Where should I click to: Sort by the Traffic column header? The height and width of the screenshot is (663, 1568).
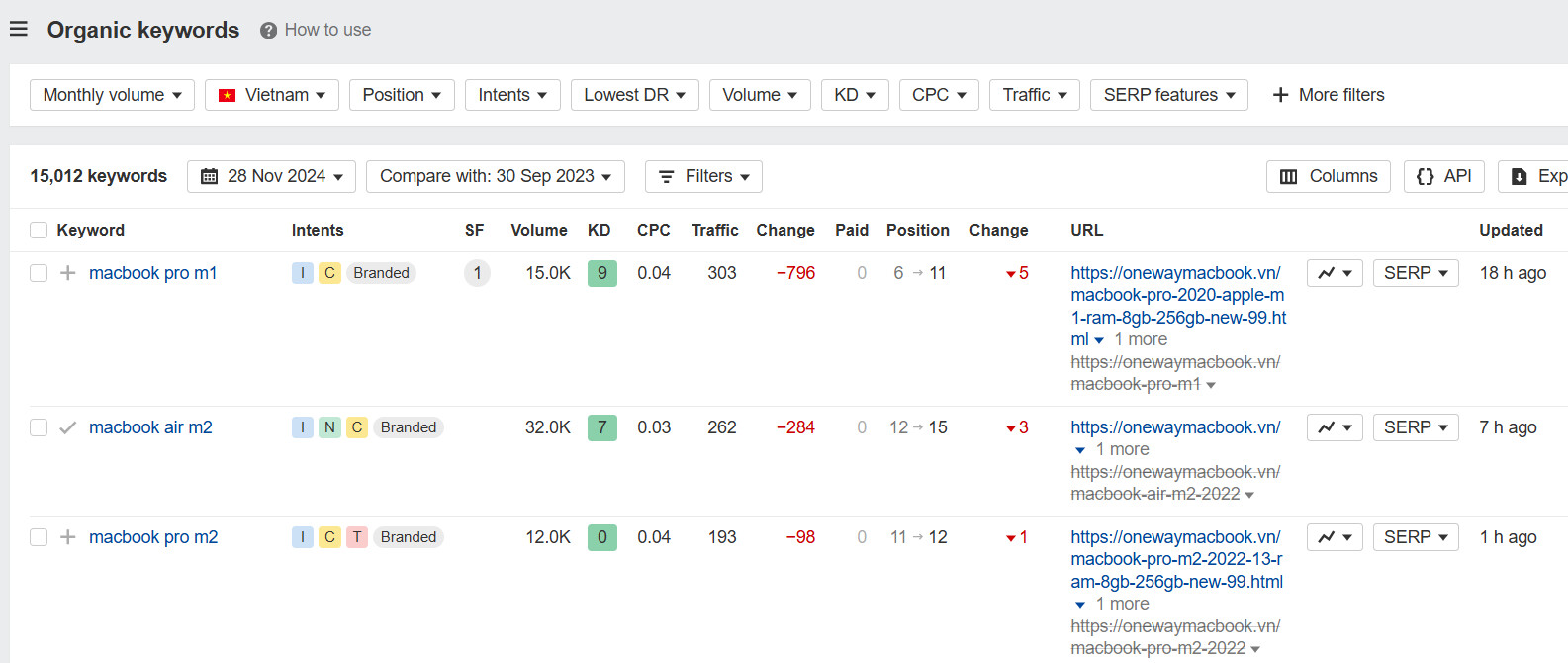715,231
